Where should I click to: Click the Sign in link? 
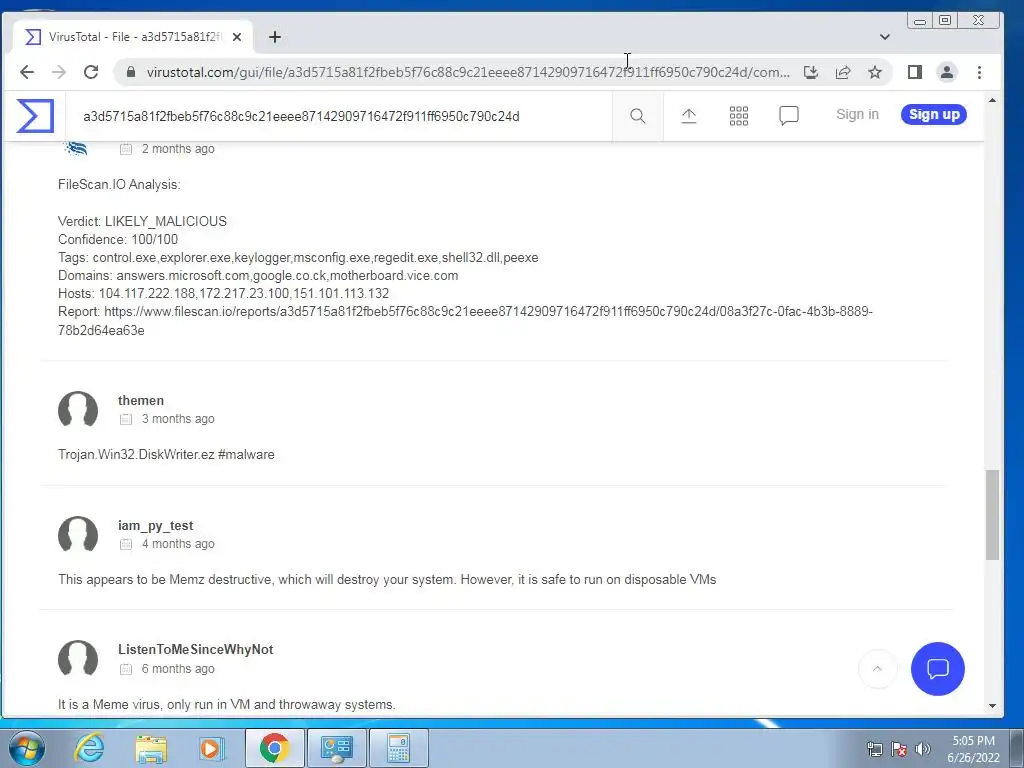click(x=857, y=114)
